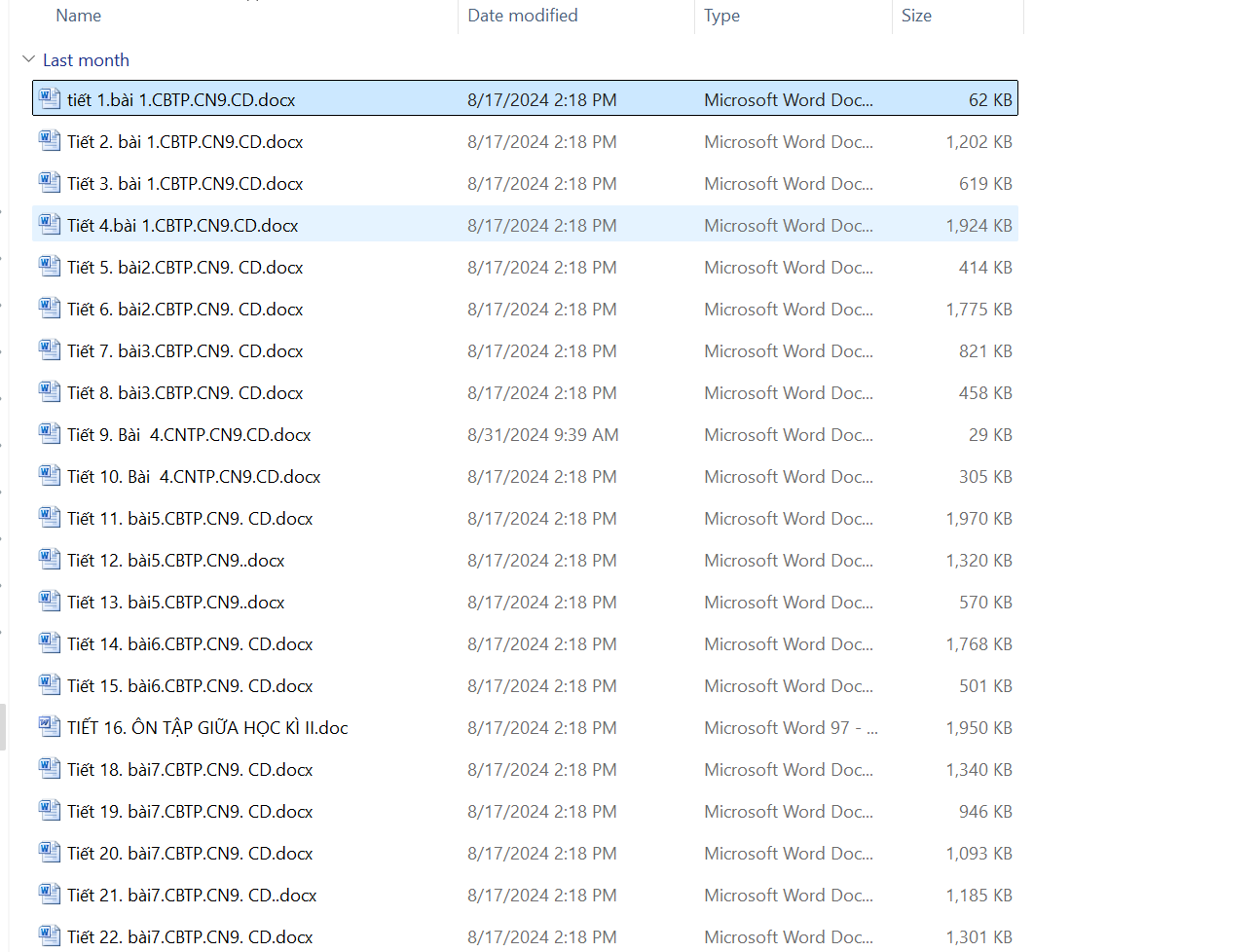Sort by the Name column header
The height and width of the screenshot is (952, 1255).
tap(78, 16)
